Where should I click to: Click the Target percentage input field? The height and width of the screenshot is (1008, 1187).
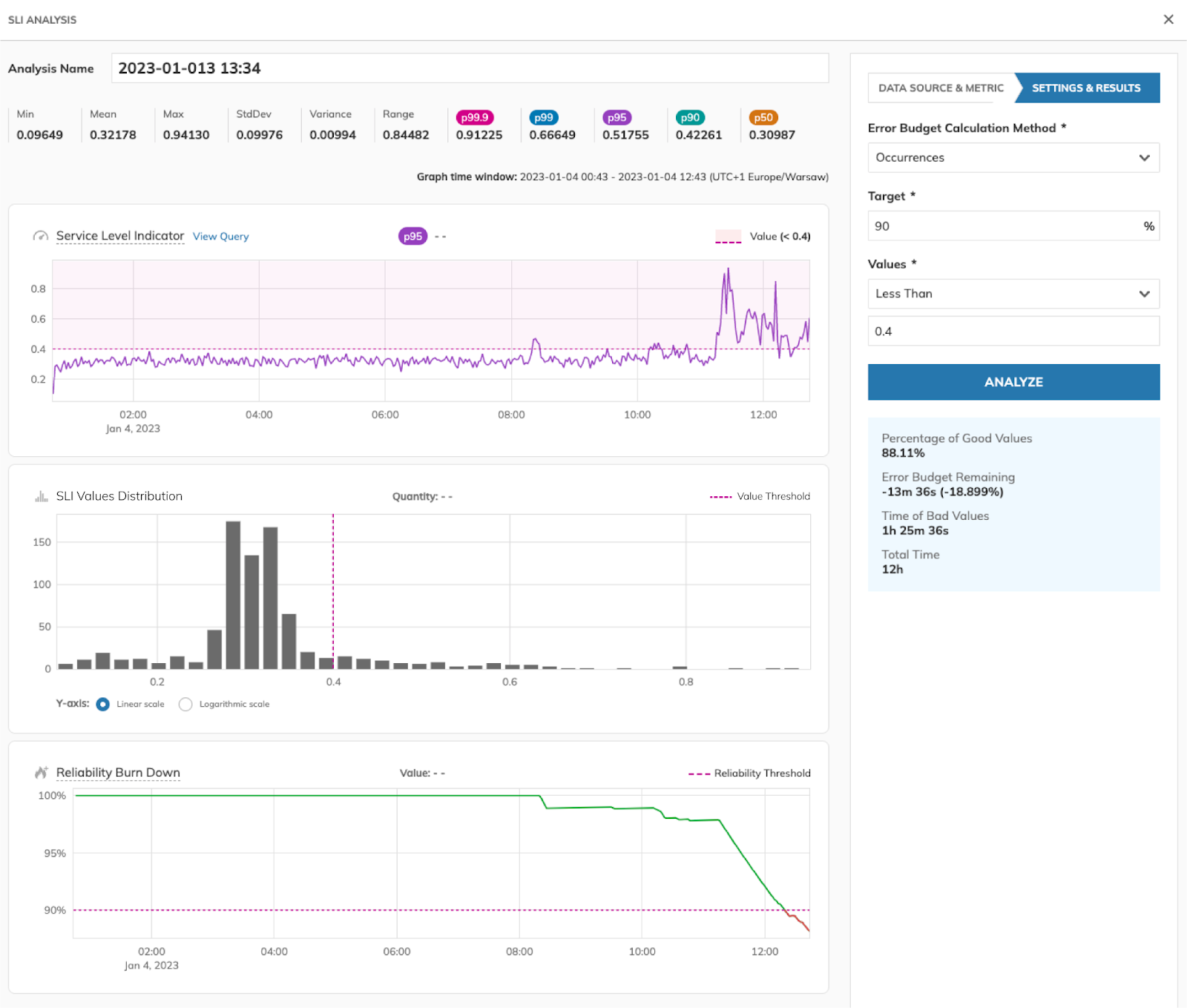1002,226
